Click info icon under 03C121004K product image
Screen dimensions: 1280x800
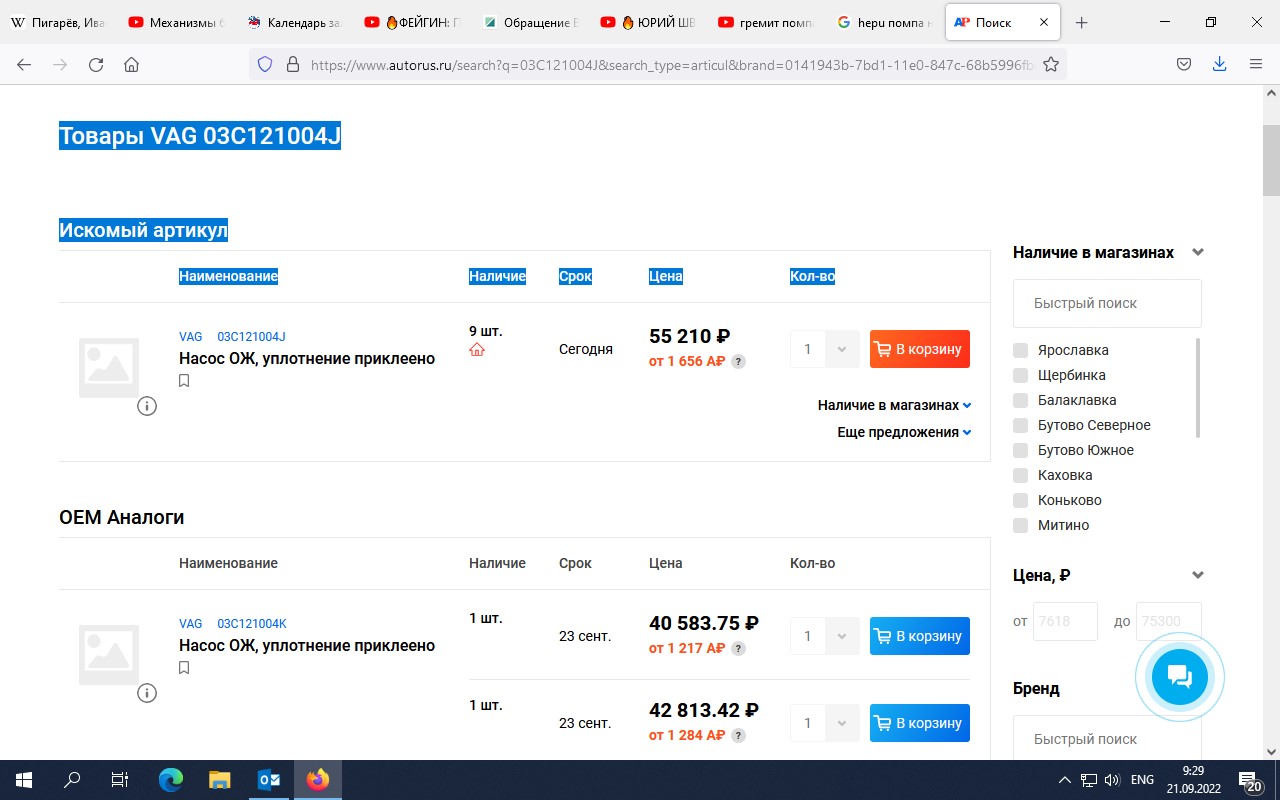click(147, 693)
